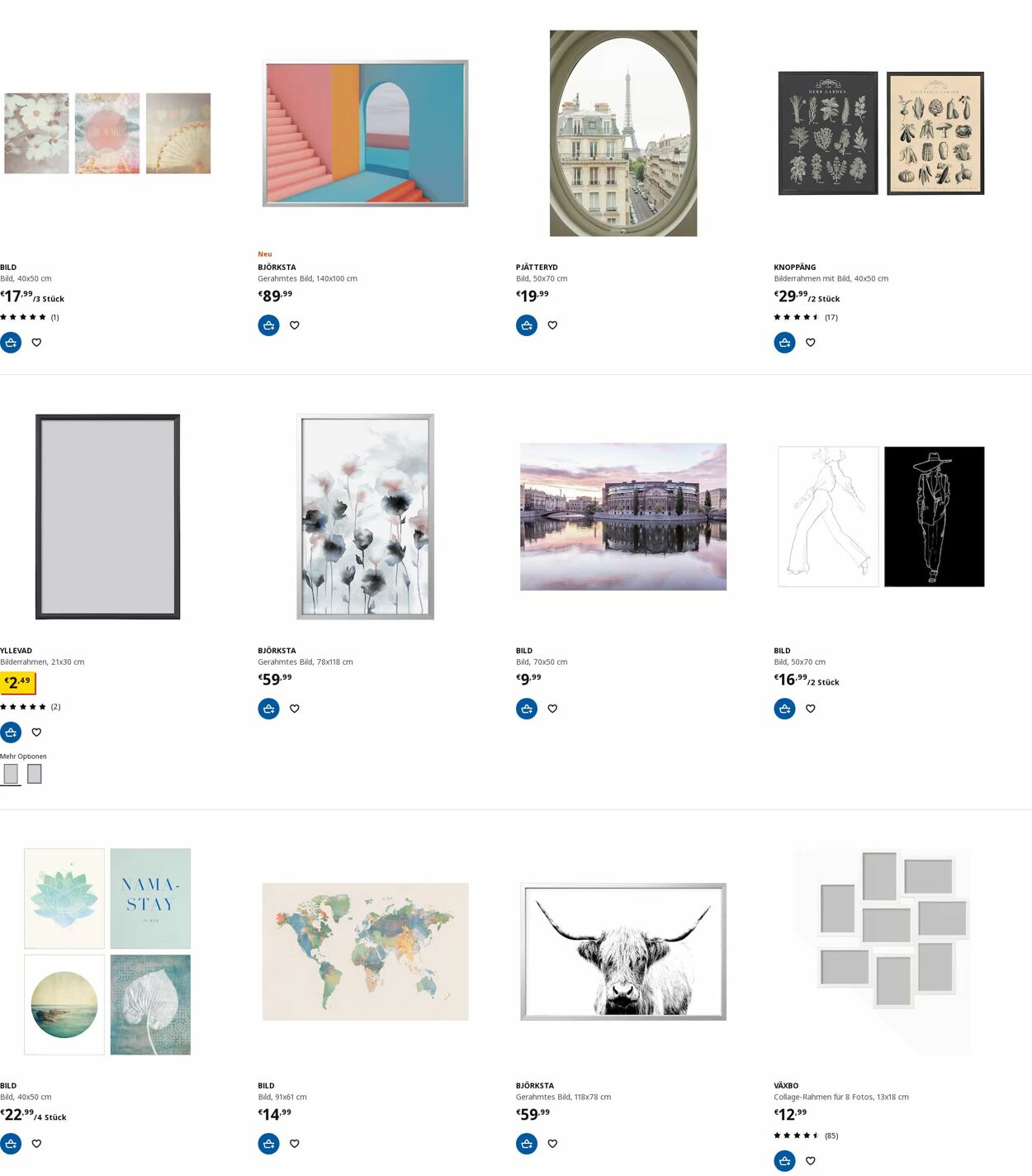Image resolution: width=1032 pixels, height=1176 pixels.
Task: Open the world map picture thumbnail
Action: [x=365, y=951]
